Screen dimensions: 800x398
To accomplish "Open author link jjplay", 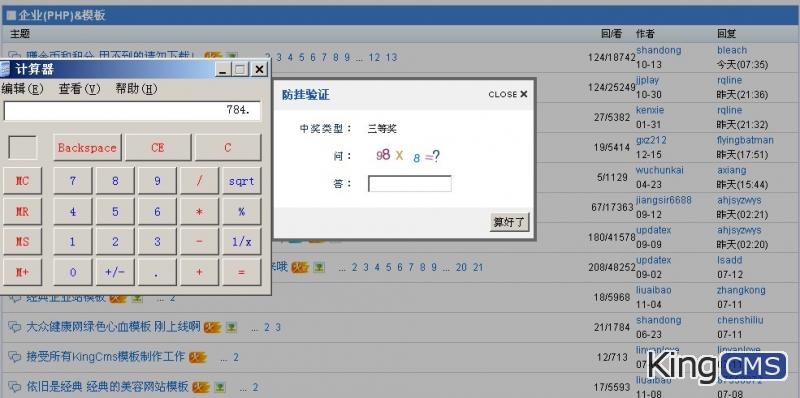I will [647, 80].
